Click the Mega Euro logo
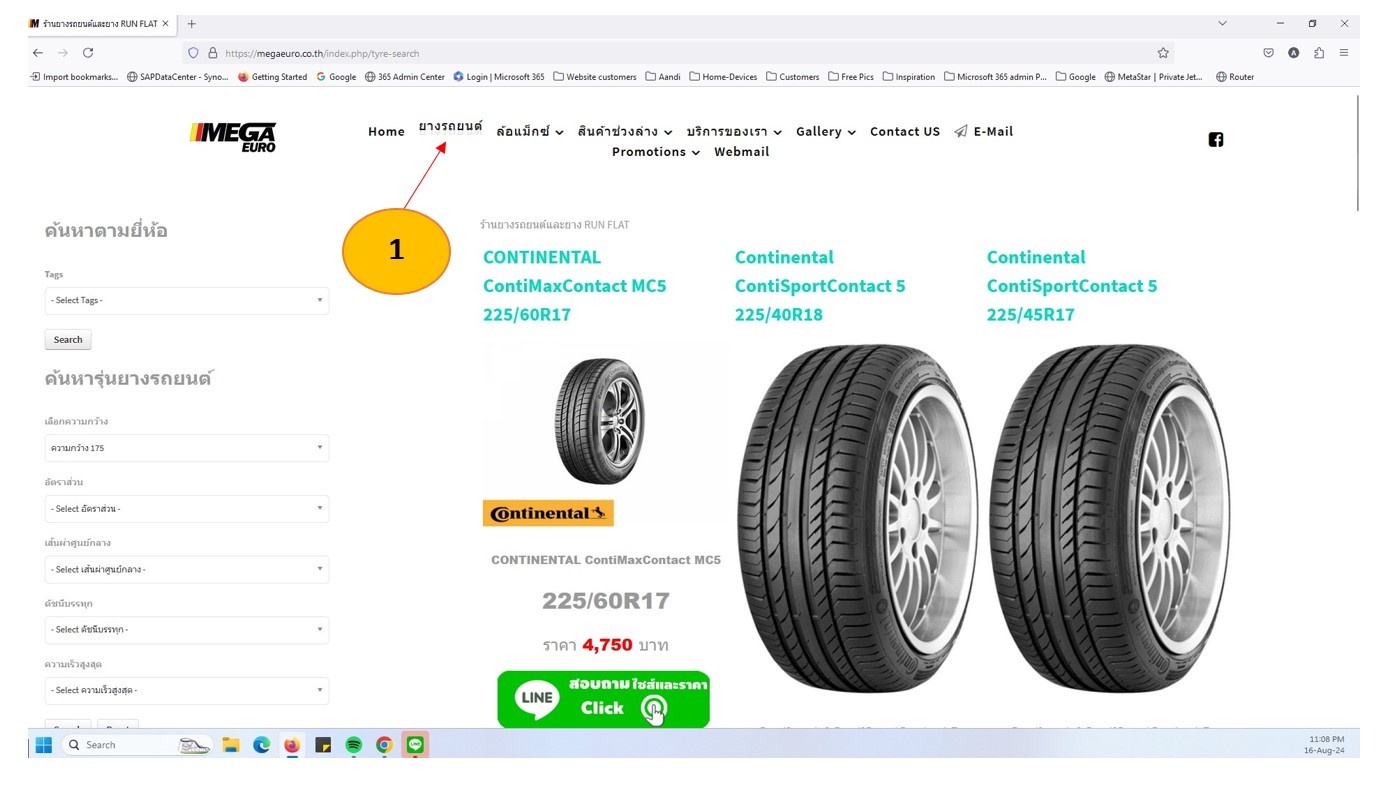Image resolution: width=1396 pixels, height=792 pixels. pyautogui.click(x=233, y=137)
